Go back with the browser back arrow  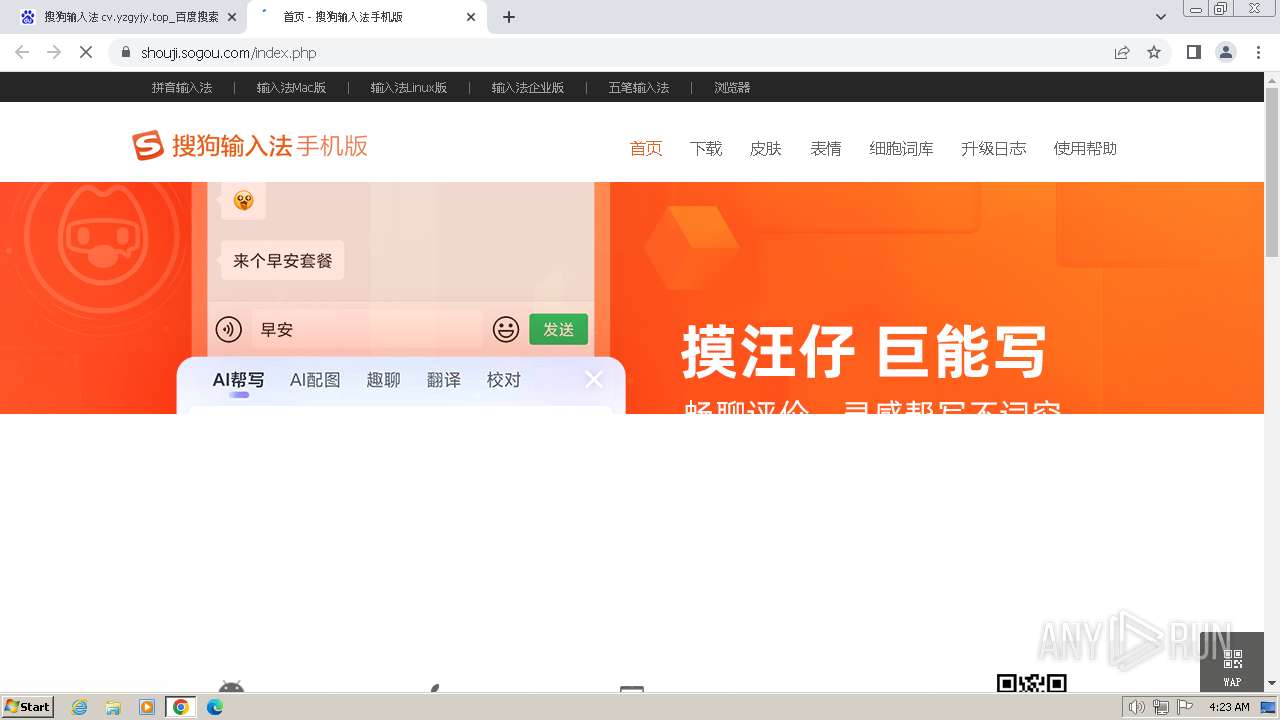point(22,52)
